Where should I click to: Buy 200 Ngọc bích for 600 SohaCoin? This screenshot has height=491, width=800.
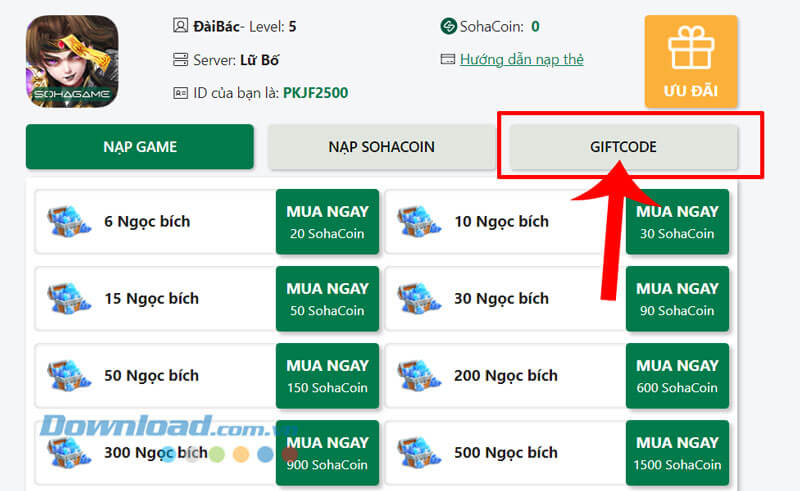coord(678,376)
